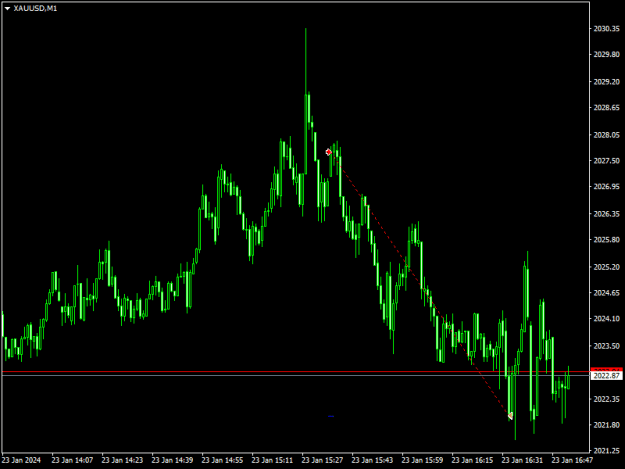Click the 2021.80 price scale label
625x469 pixels.
pyautogui.click(x=607, y=425)
